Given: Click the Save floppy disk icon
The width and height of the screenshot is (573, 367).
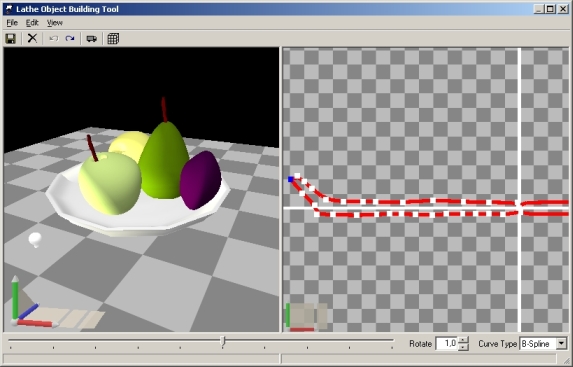Looking at the screenshot, I should (11, 38).
